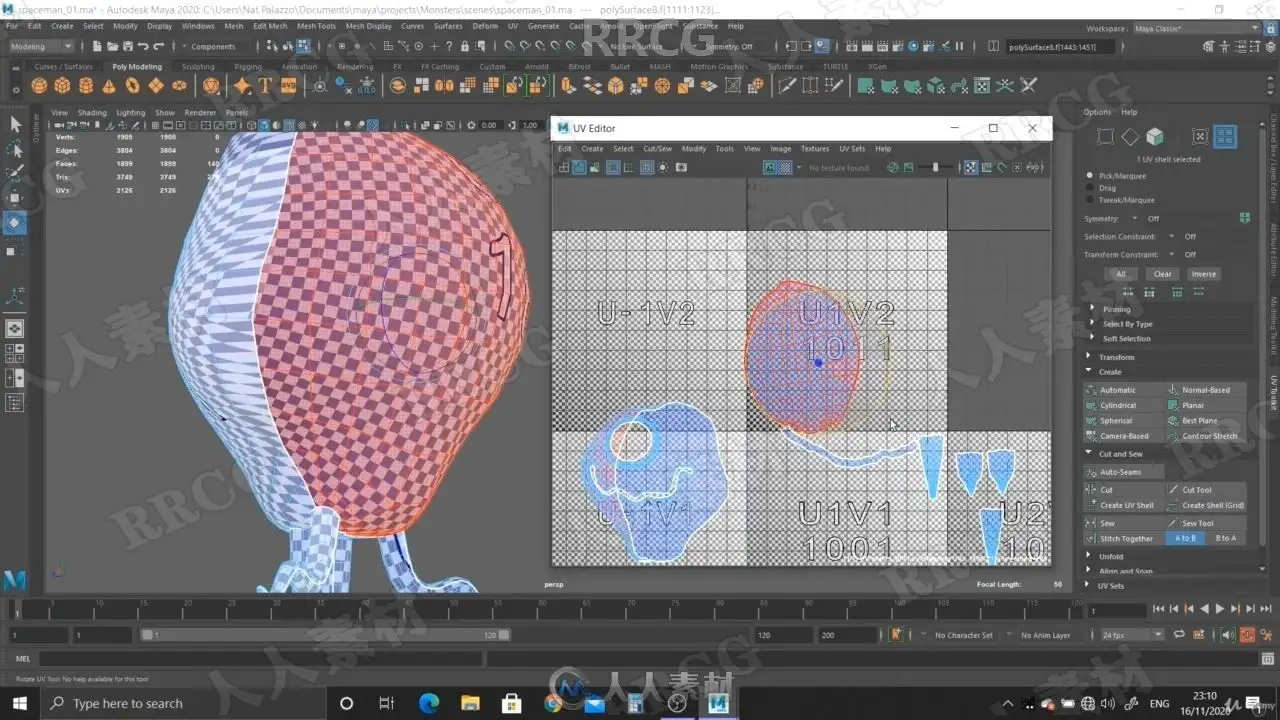Click the Save Scene icon in status line
The image size is (1280, 720).
click(x=130, y=46)
